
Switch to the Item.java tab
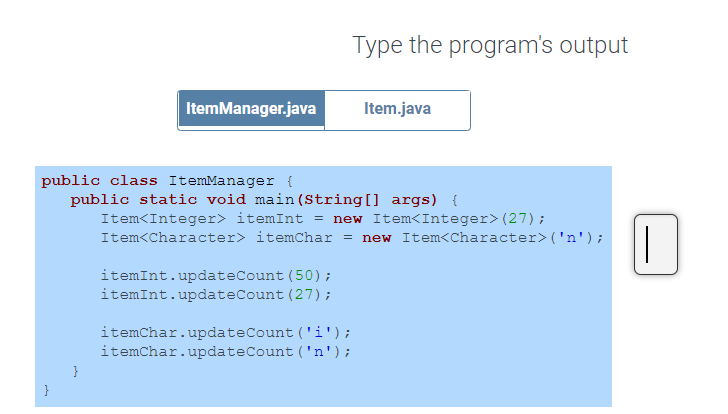pyautogui.click(x=397, y=110)
